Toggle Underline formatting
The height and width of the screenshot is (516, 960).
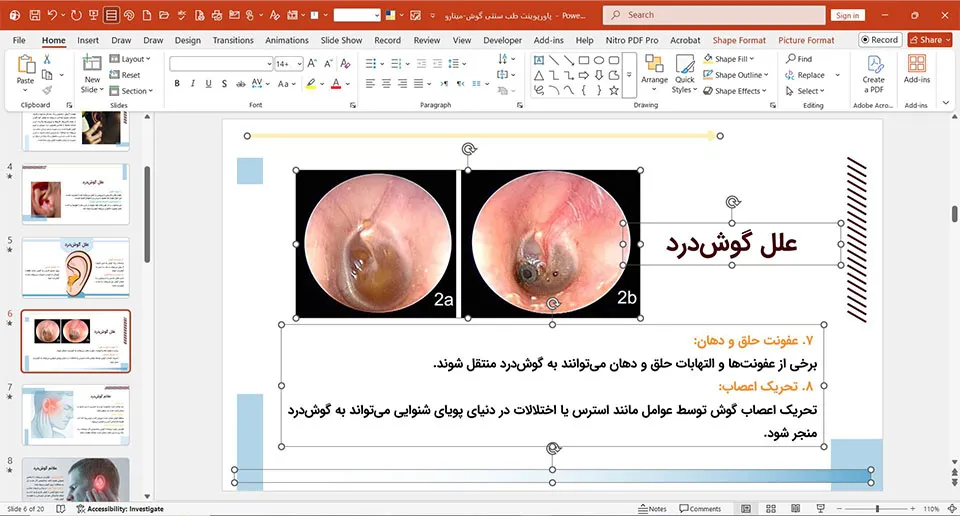208,83
